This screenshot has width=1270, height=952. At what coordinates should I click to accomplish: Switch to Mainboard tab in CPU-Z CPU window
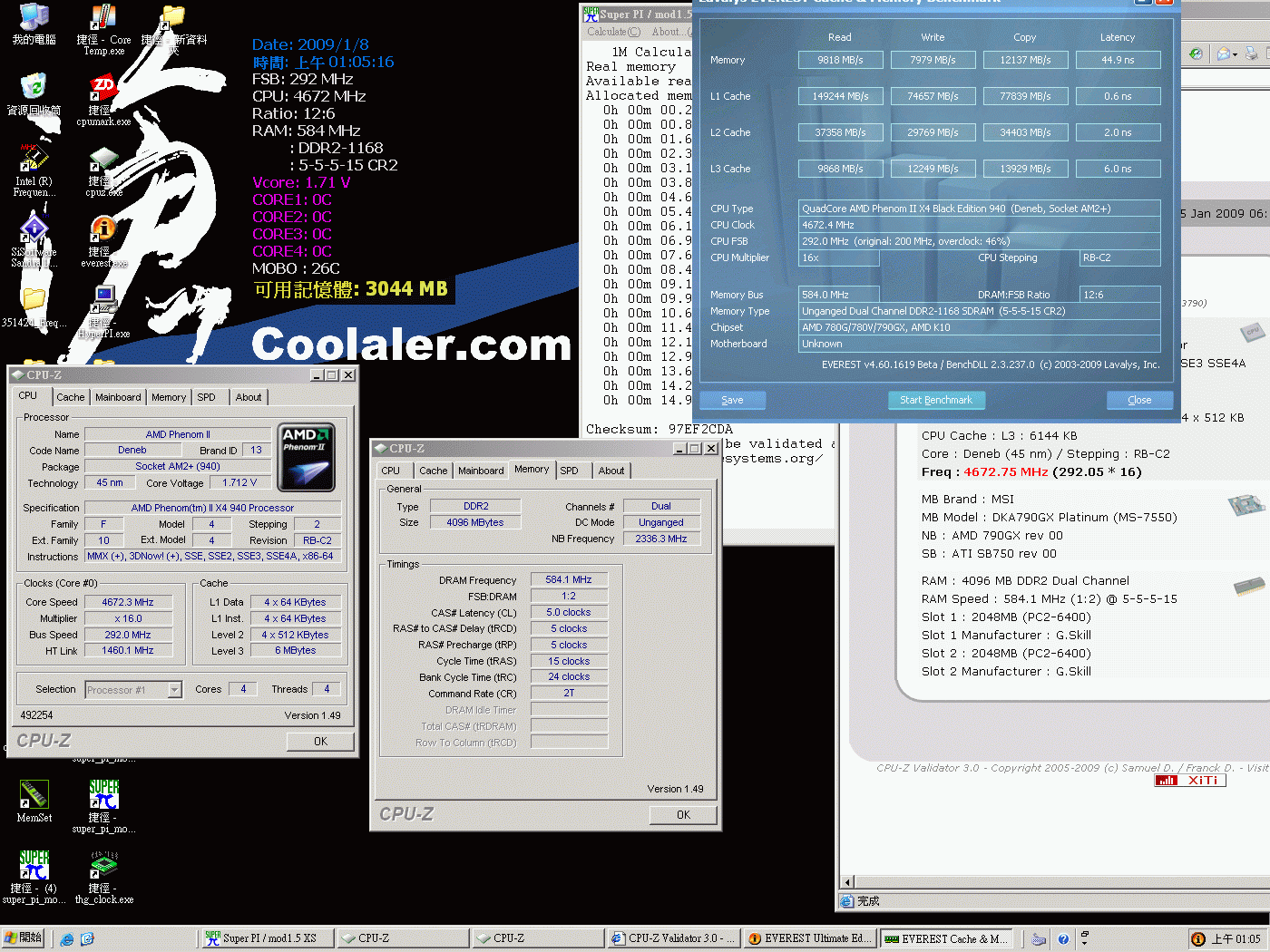coord(118,397)
